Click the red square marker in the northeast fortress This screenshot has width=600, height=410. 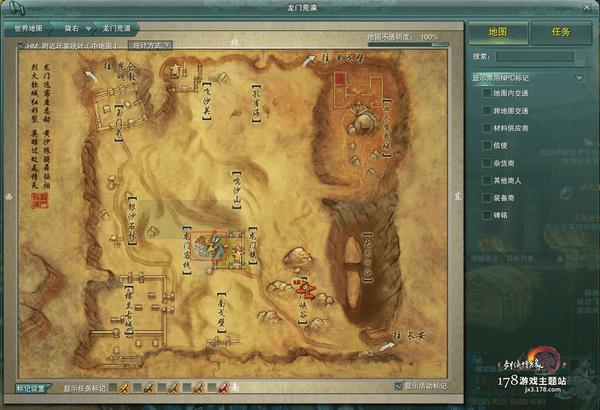point(340,79)
